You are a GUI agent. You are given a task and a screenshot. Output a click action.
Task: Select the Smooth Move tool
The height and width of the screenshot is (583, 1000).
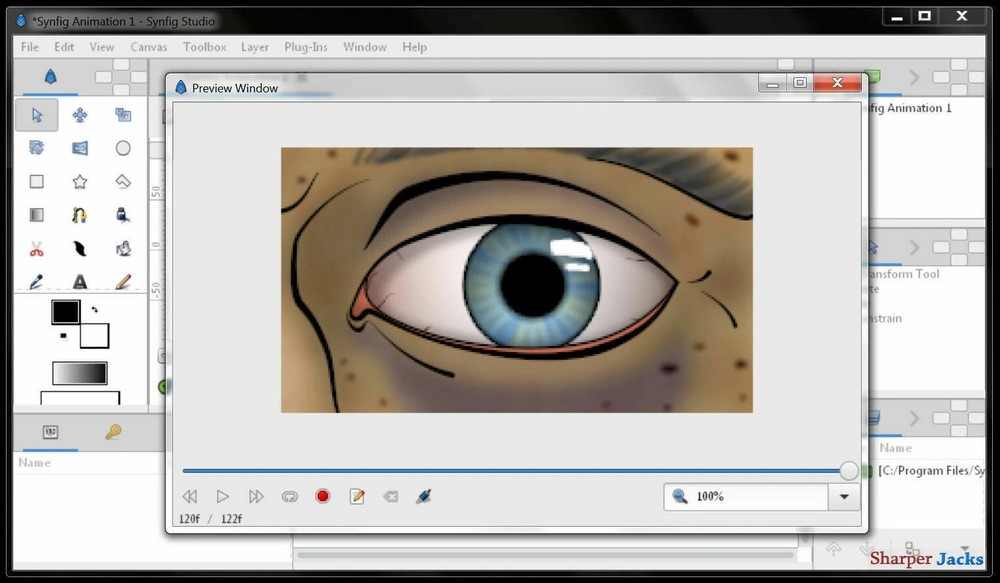pos(80,115)
